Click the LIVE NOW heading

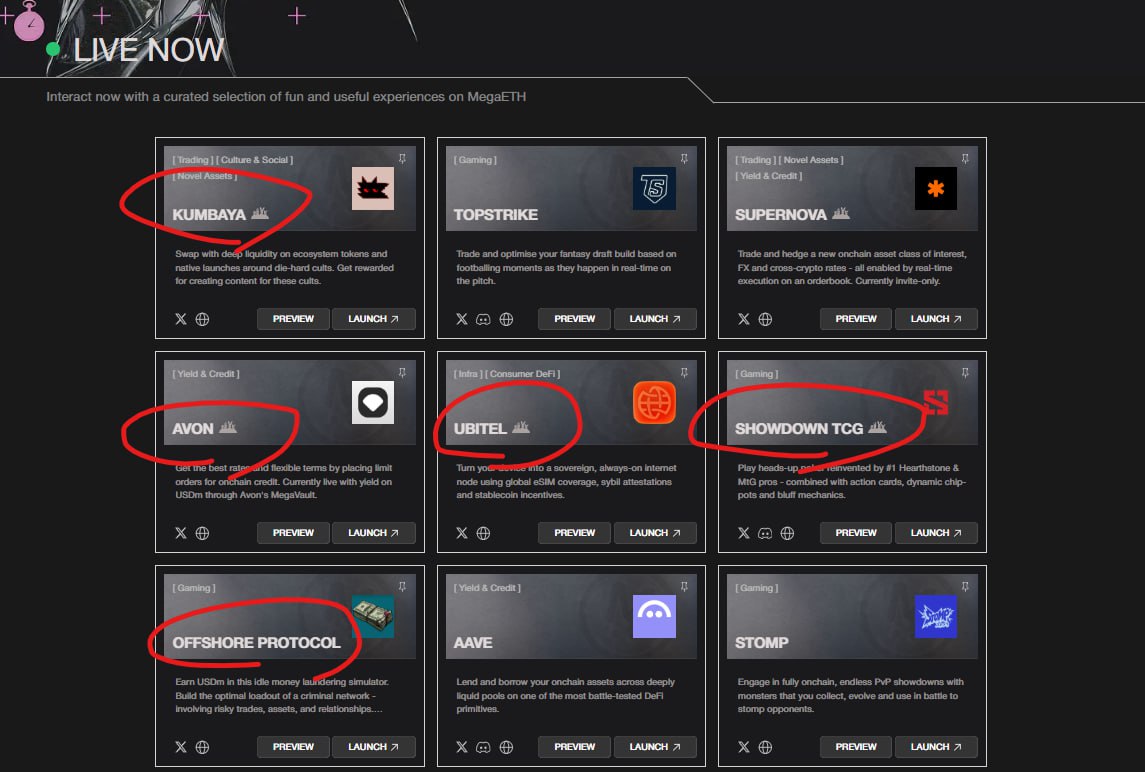coord(149,50)
